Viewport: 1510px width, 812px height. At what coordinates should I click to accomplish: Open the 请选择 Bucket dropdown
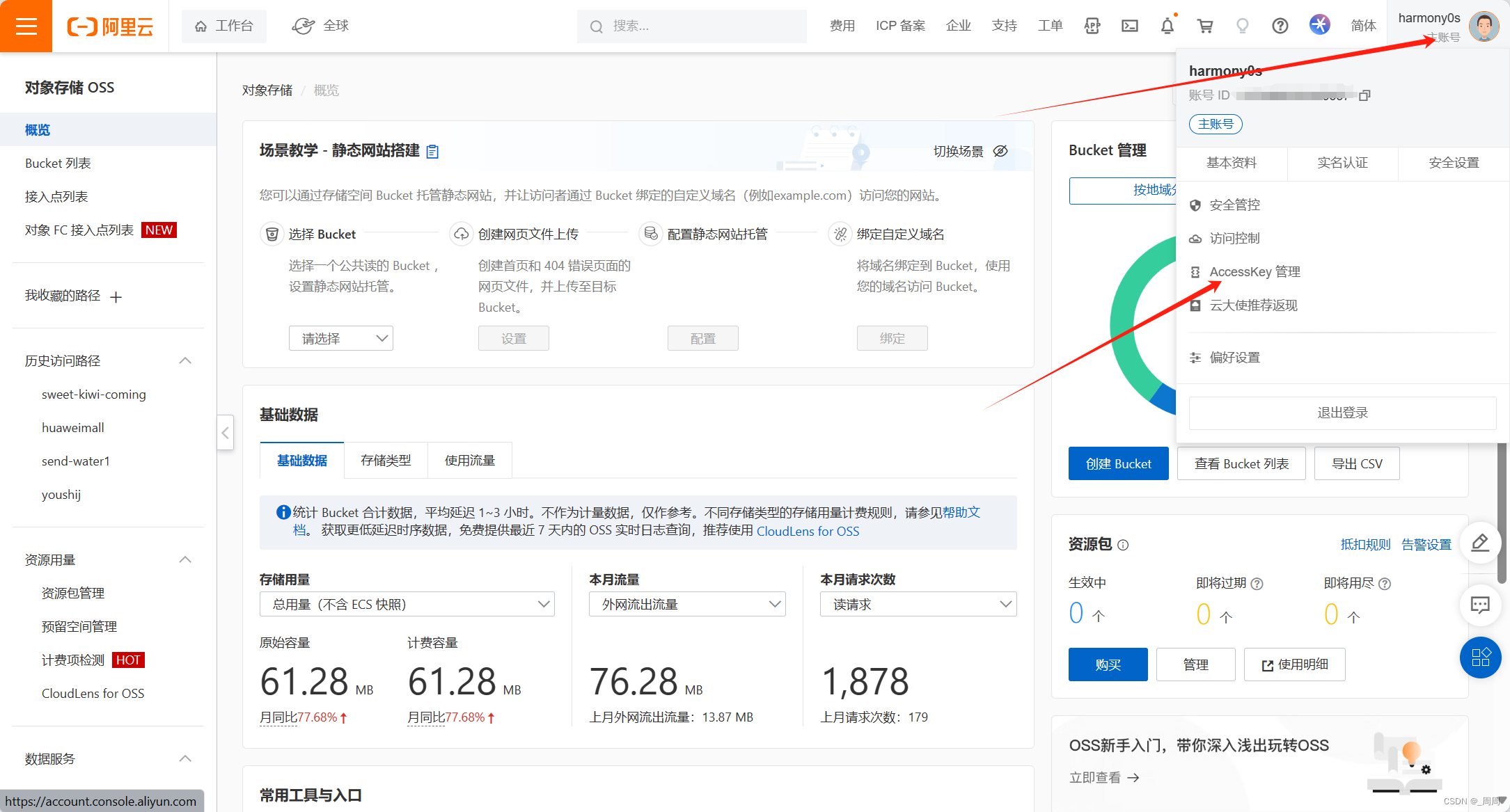pyautogui.click(x=340, y=338)
